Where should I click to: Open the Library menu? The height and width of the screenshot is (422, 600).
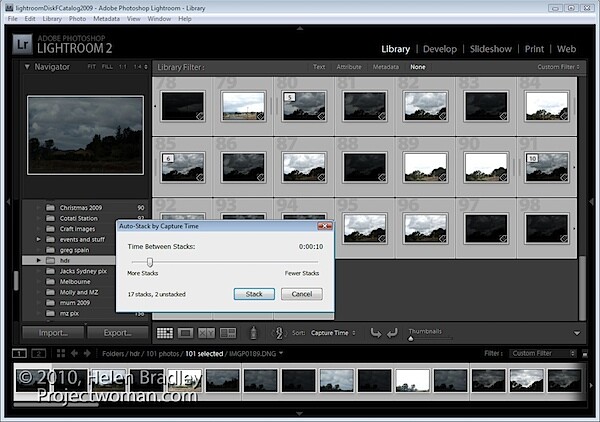52,19
